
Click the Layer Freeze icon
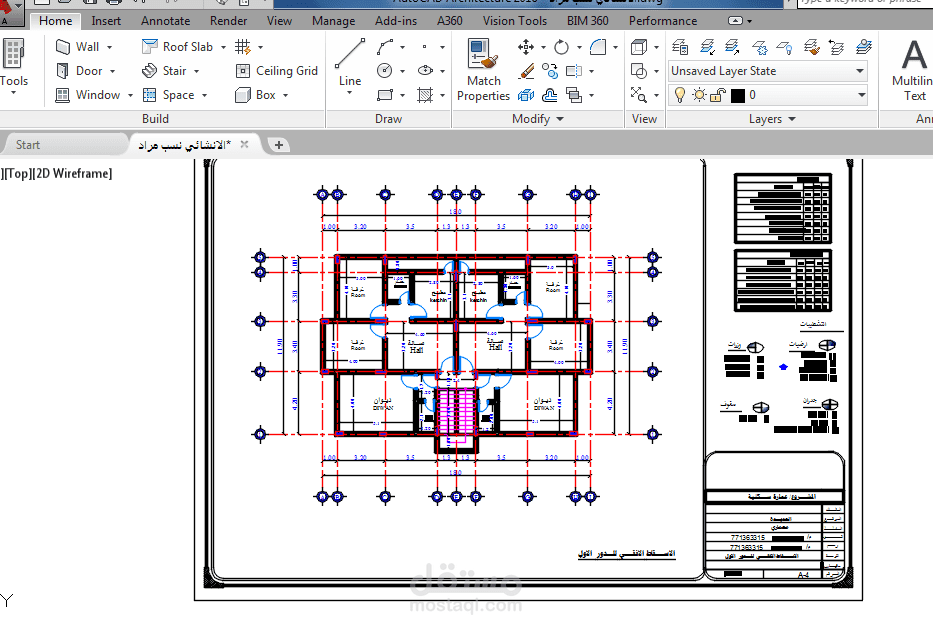pos(760,46)
